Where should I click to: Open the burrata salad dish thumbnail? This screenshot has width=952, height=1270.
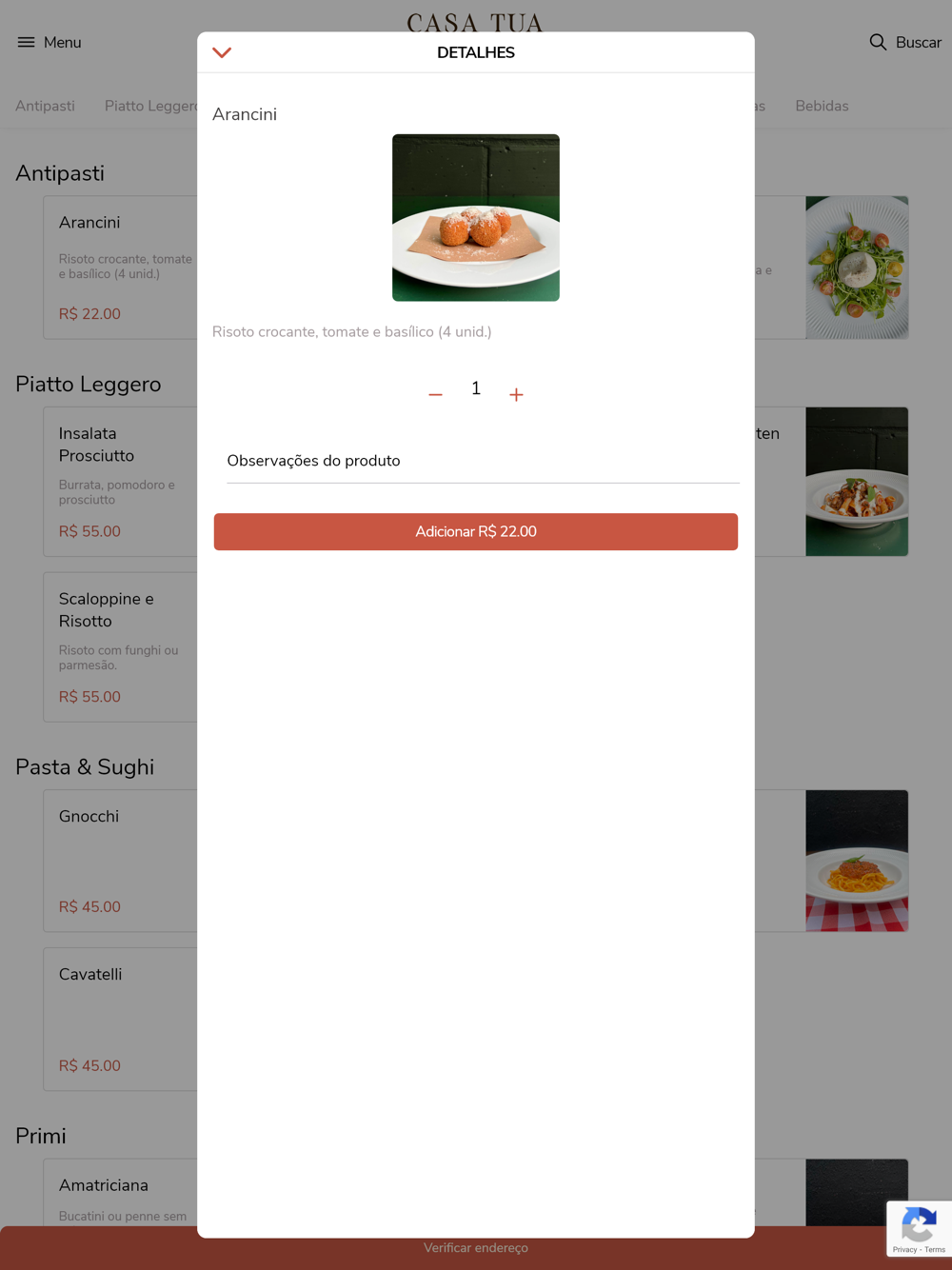click(x=857, y=268)
